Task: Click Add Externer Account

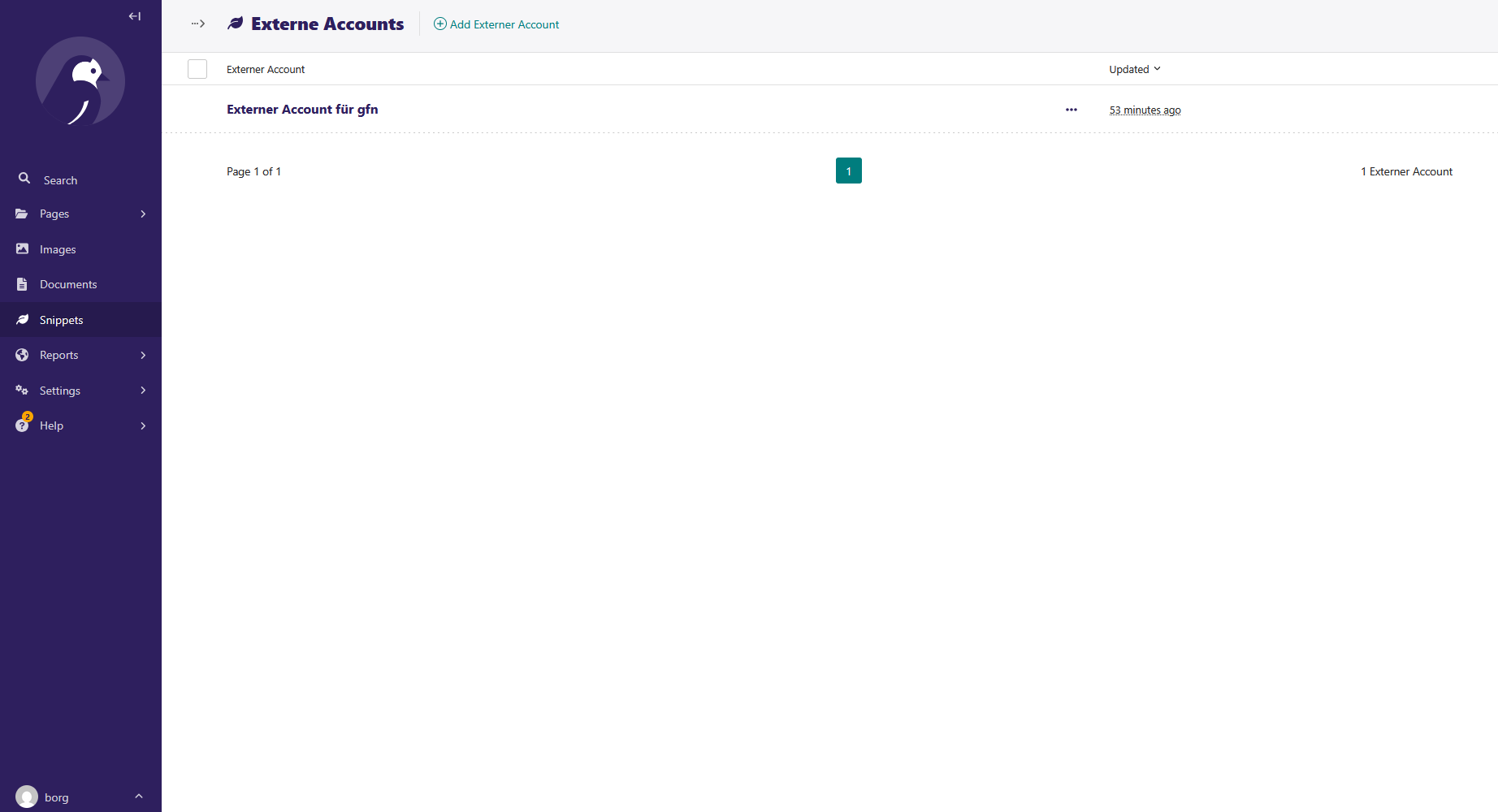Action: coord(496,24)
